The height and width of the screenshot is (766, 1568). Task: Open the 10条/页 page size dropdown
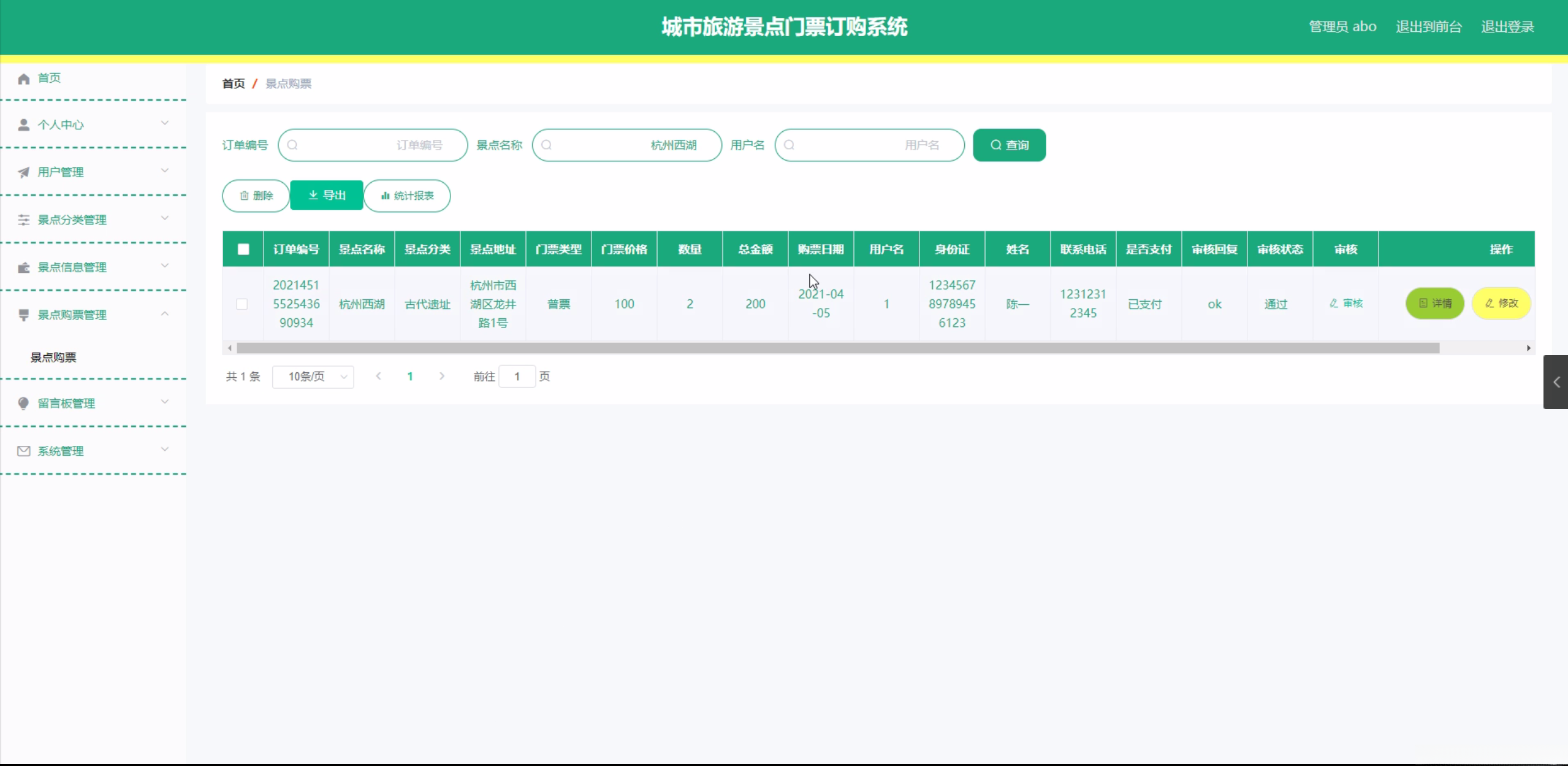[x=313, y=377]
